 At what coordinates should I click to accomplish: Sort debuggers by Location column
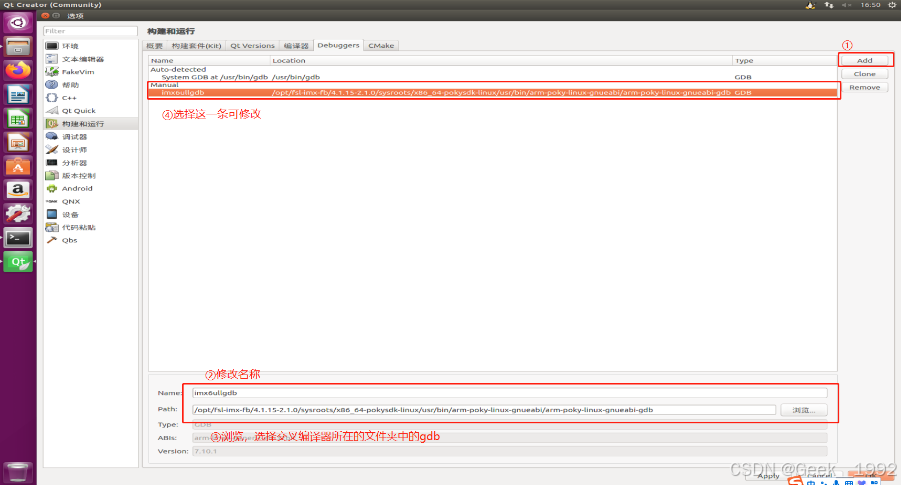501,60
